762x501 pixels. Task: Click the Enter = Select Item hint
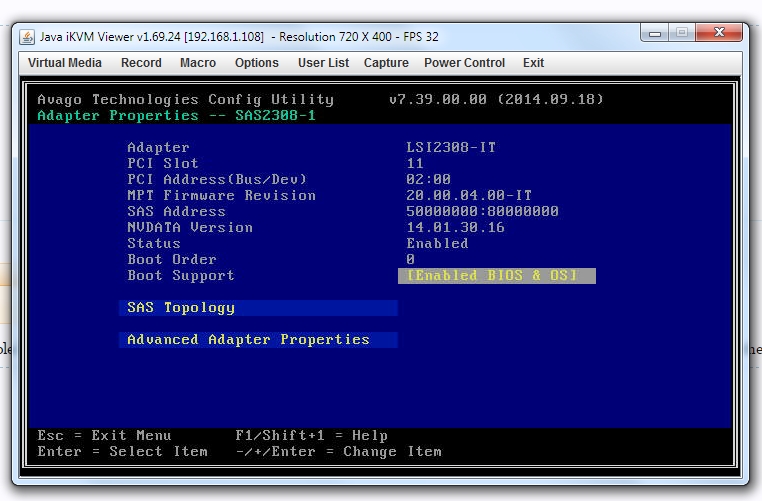click(122, 451)
